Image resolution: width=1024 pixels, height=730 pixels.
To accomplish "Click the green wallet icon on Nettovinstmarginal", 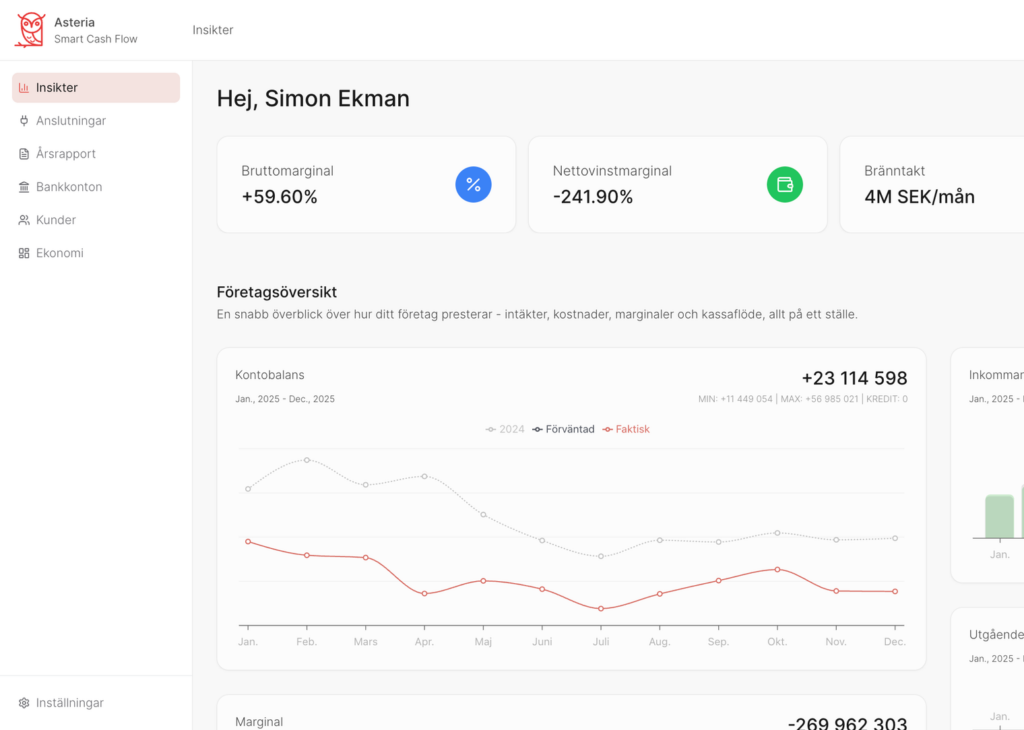I will pyautogui.click(x=785, y=185).
